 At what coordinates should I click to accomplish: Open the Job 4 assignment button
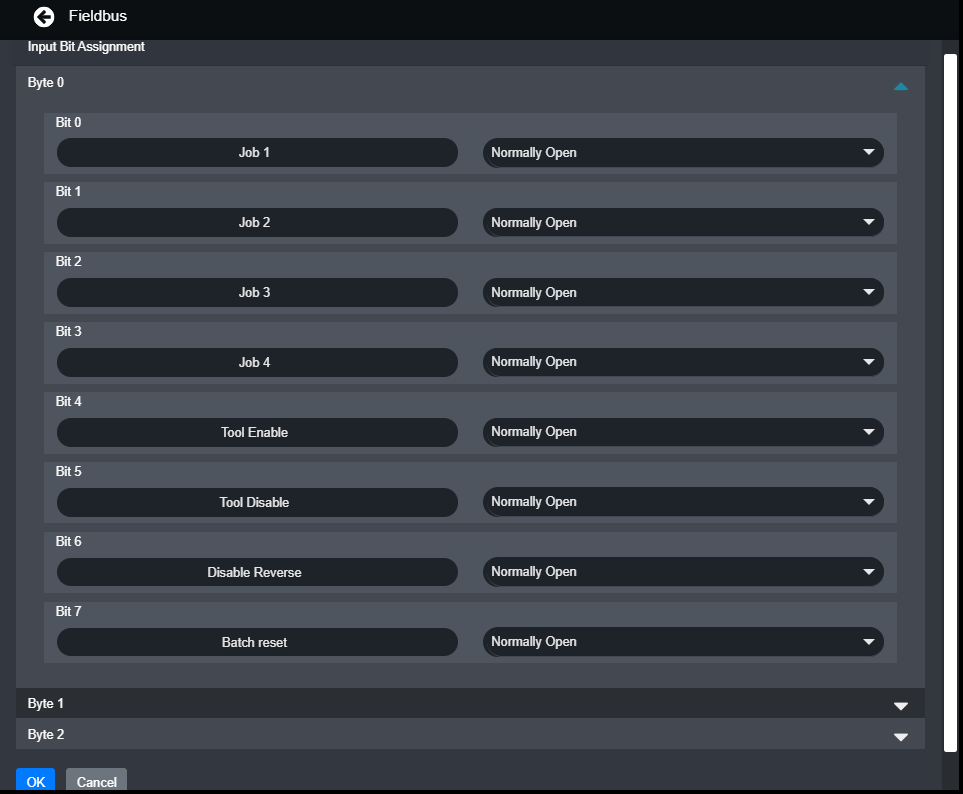click(x=257, y=362)
